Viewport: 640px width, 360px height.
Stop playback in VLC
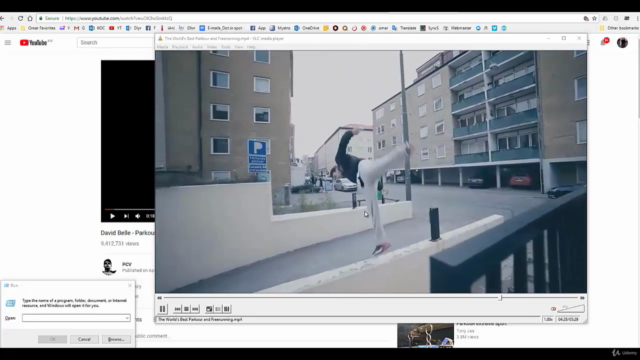pyautogui.click(x=187, y=309)
